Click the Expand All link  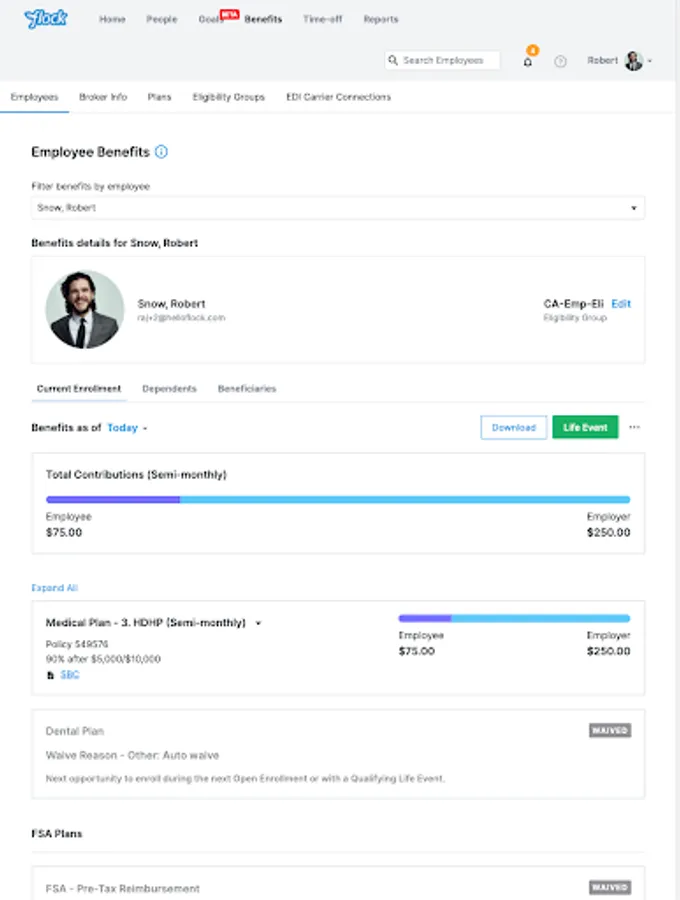pyautogui.click(x=54, y=588)
